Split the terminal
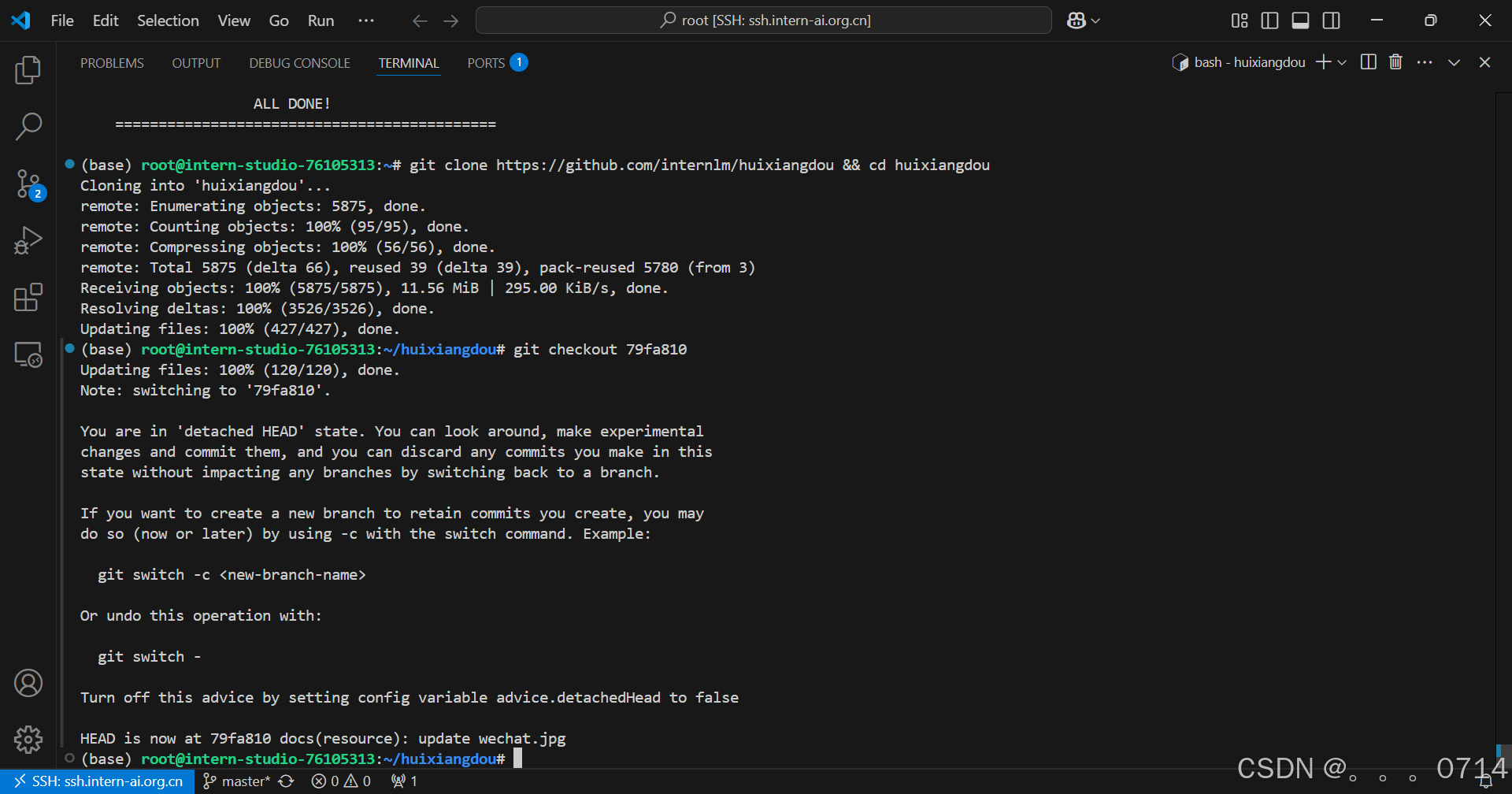The width and height of the screenshot is (1512, 794). coord(1369,62)
